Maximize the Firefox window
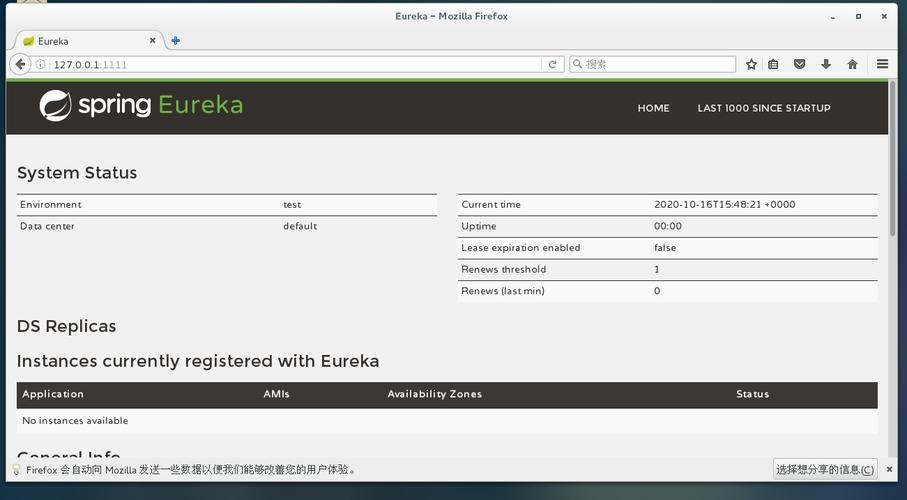907x500 pixels. point(858,17)
